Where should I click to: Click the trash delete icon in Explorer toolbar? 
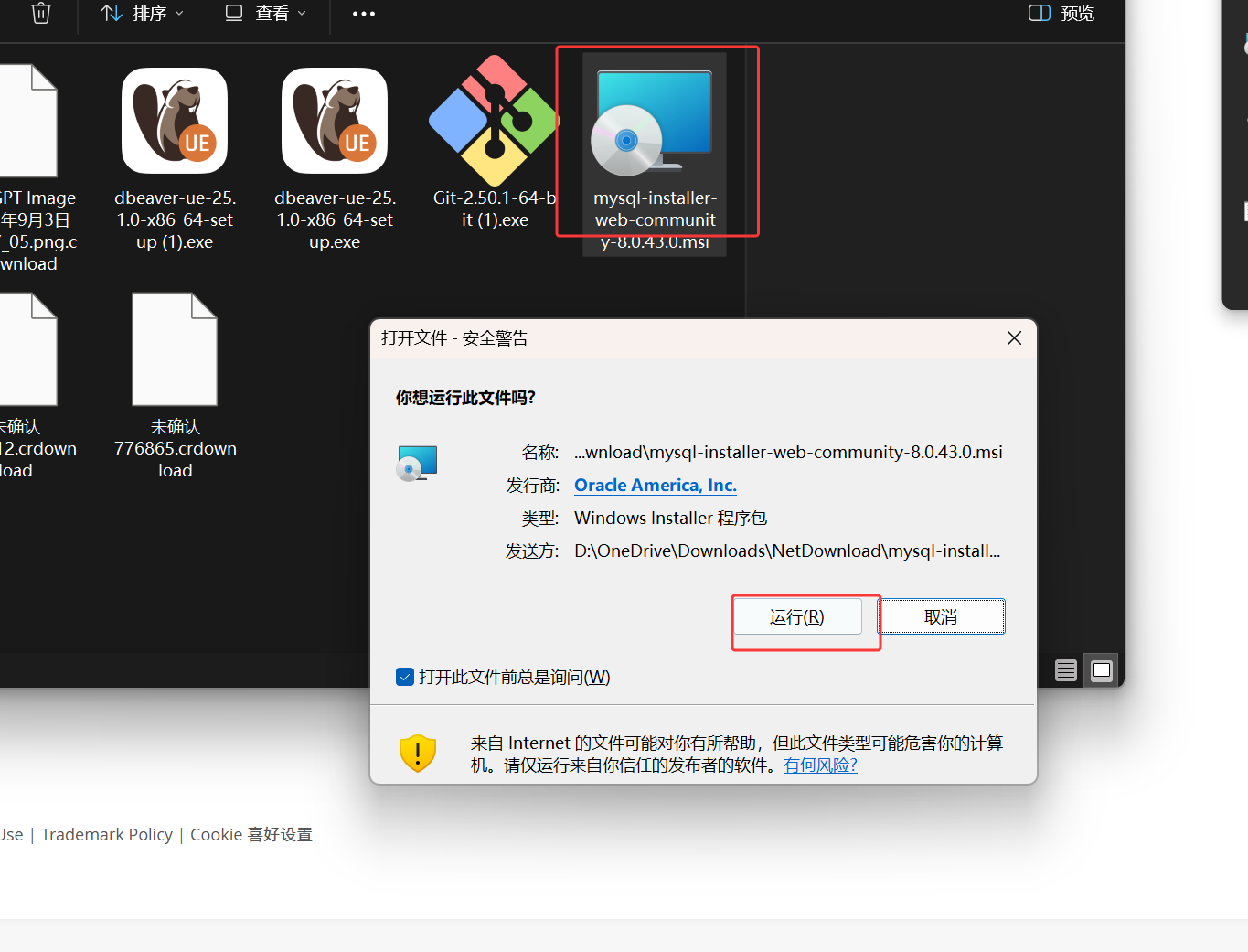(x=41, y=13)
